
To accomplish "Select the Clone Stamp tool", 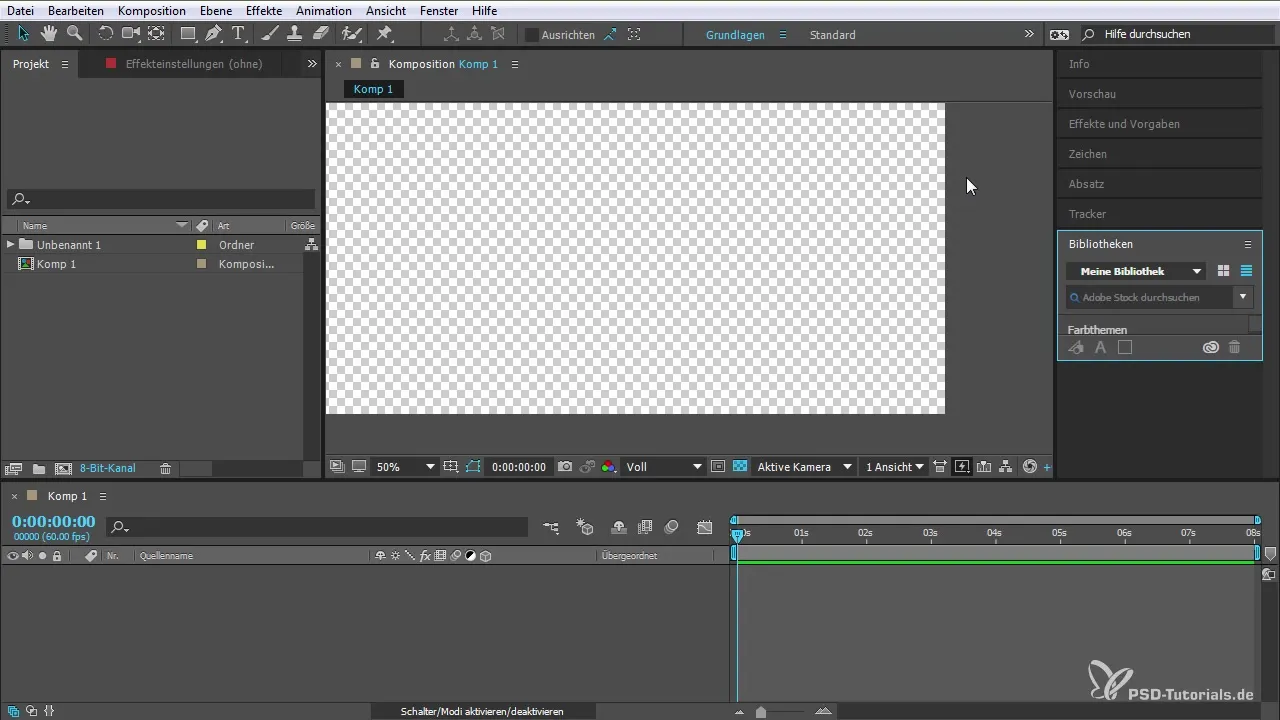I will 295,34.
